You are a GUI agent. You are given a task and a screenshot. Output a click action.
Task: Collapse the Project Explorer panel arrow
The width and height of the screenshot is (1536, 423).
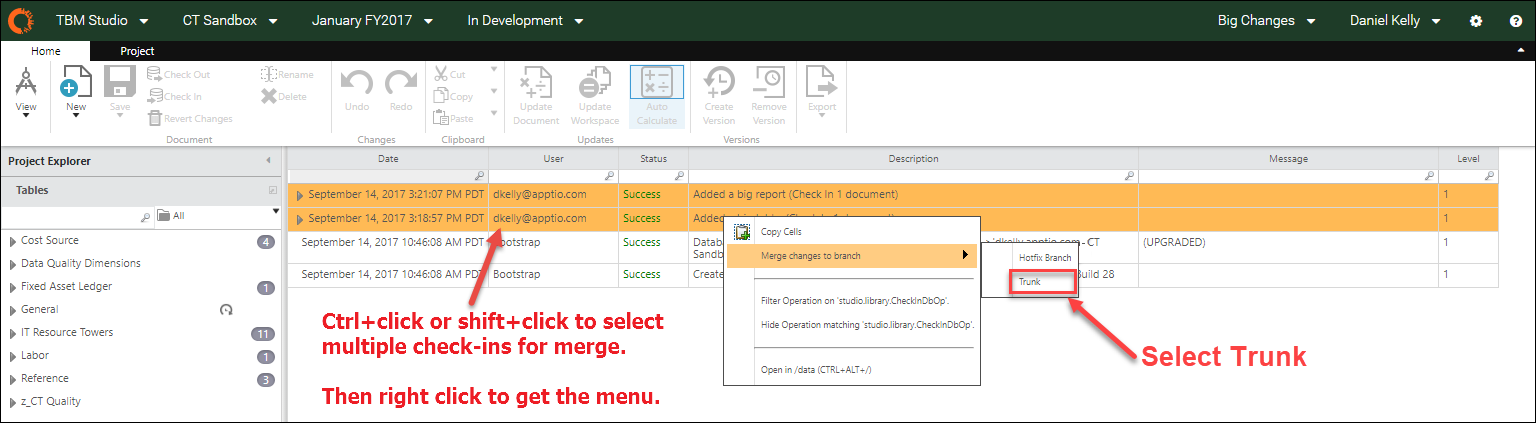pyautogui.click(x=268, y=161)
